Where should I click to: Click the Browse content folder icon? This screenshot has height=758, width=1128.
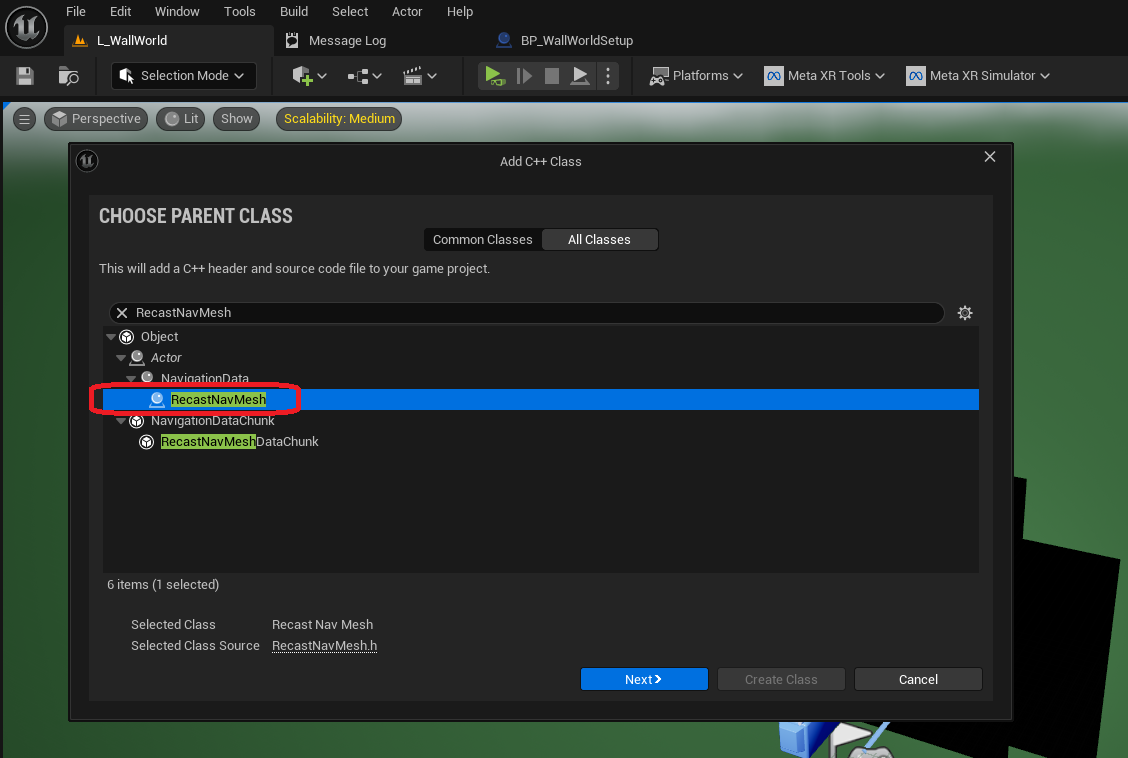68,76
